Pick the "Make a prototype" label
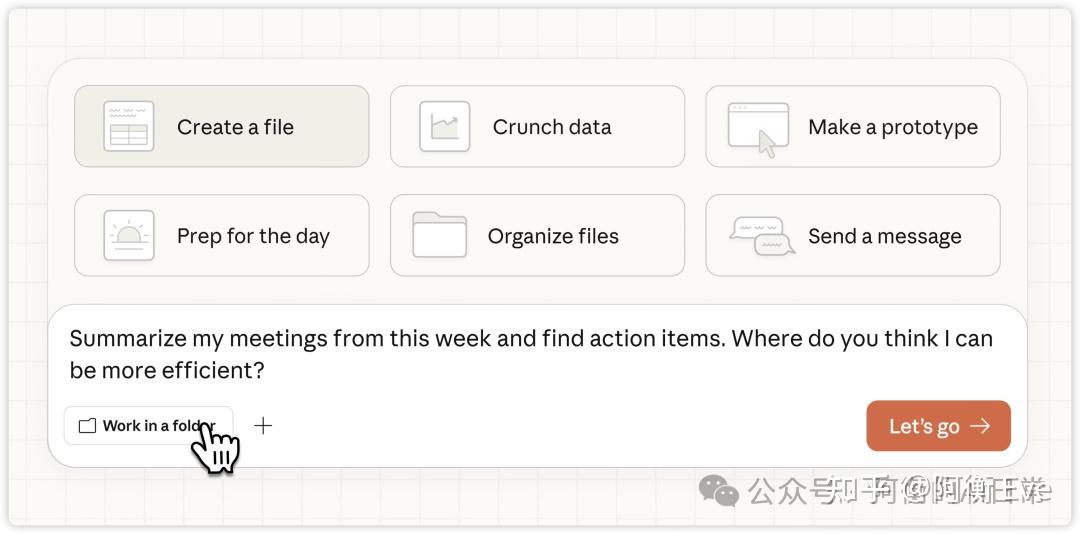The width and height of the screenshot is (1080, 534). coord(892,127)
